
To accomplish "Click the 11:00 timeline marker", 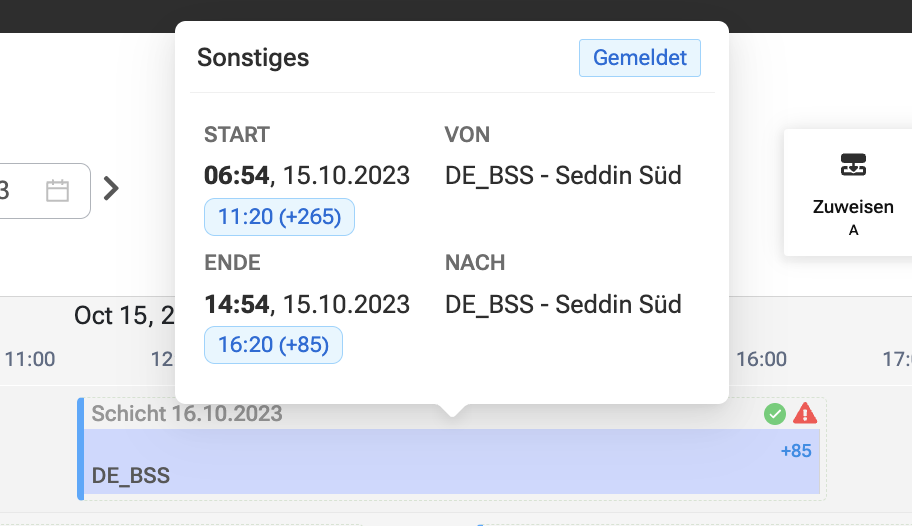I will [30, 359].
